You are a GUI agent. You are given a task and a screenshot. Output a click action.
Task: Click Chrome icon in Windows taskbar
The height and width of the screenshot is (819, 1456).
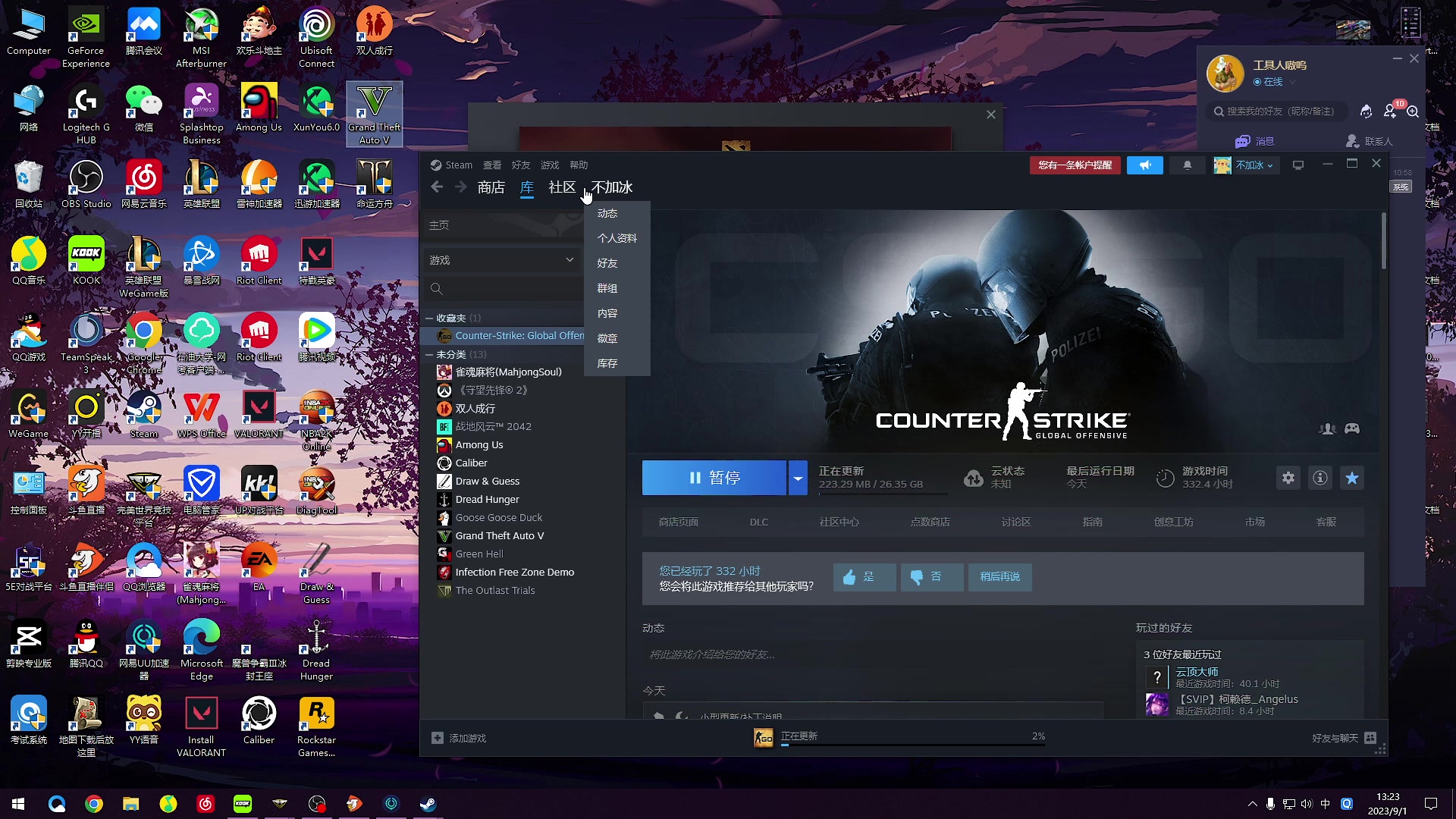(94, 804)
